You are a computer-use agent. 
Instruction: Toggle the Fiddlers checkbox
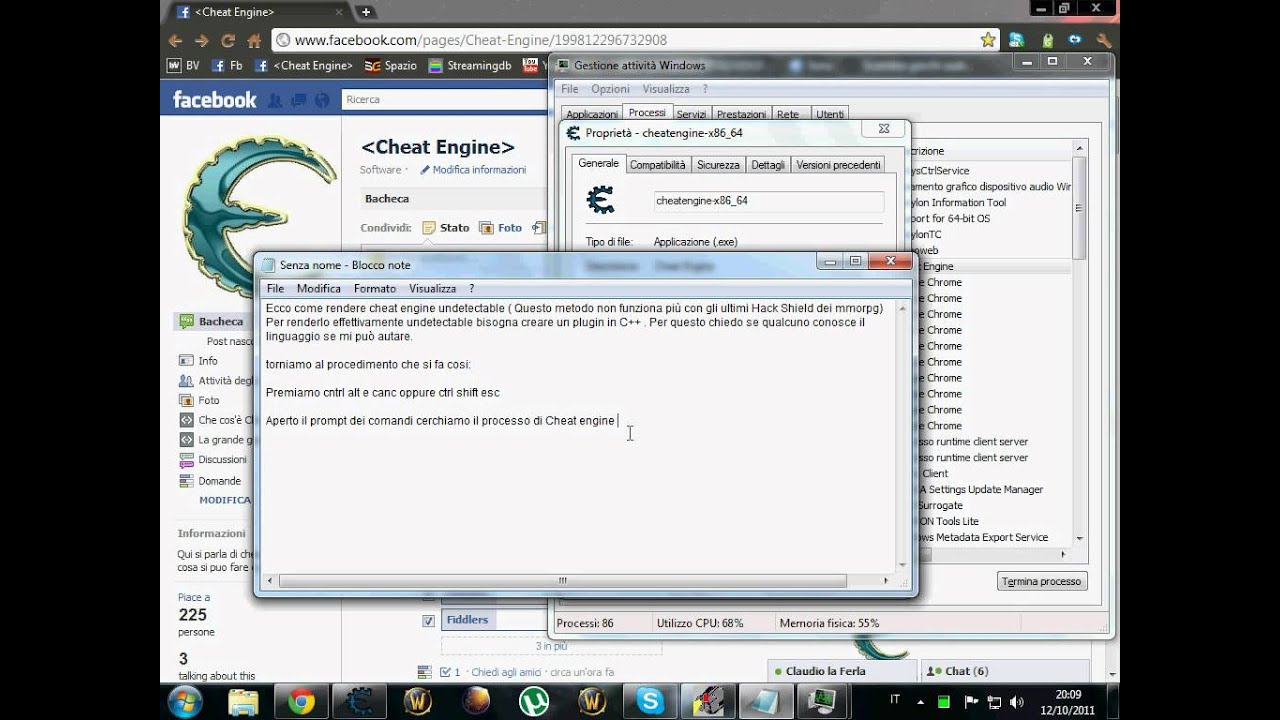428,621
